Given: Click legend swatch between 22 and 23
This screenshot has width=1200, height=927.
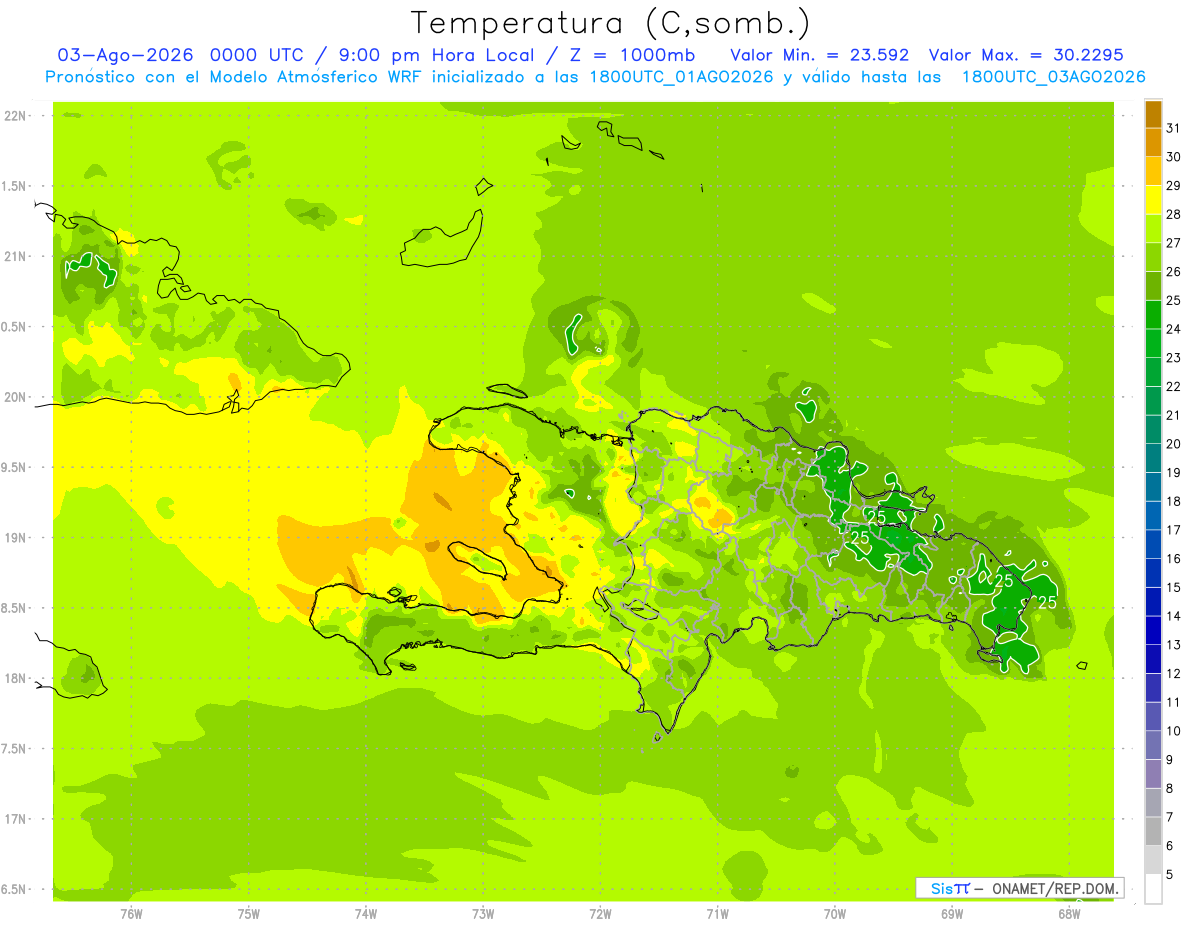Looking at the screenshot, I should (x=1153, y=372).
